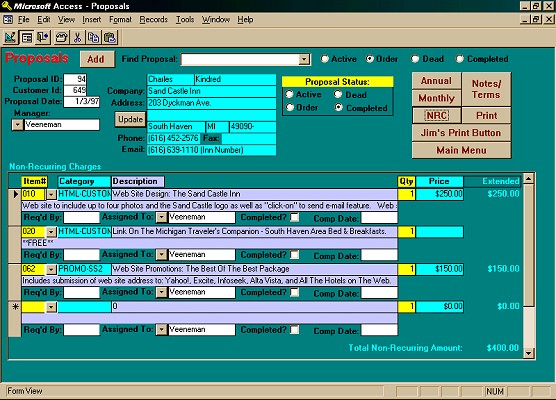Image resolution: width=556 pixels, height=400 pixels.
Task: Select the Completed filter radio at top
Action: 460,59
